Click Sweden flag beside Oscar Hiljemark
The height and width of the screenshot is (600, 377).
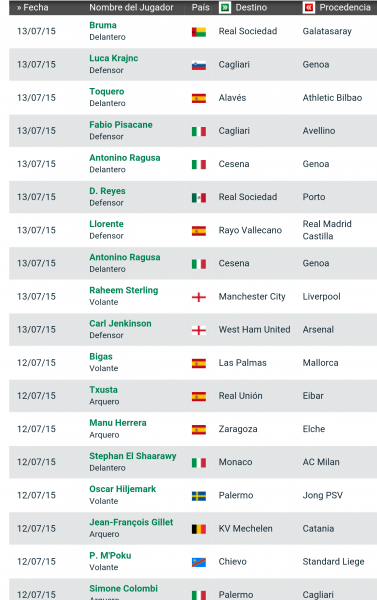(x=199, y=496)
